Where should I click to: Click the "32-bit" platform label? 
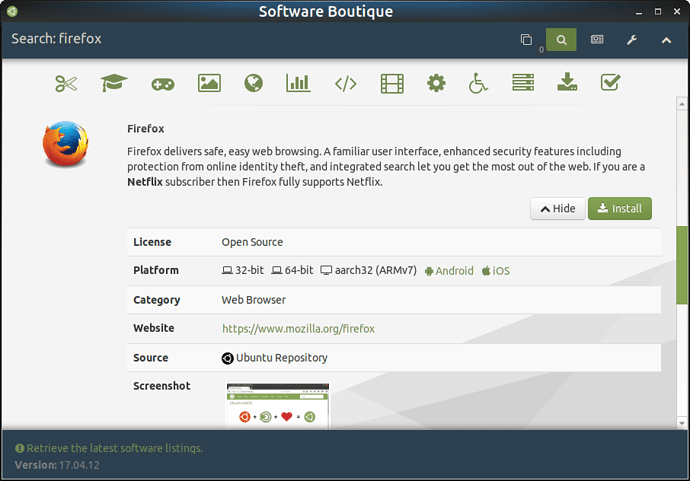243,270
